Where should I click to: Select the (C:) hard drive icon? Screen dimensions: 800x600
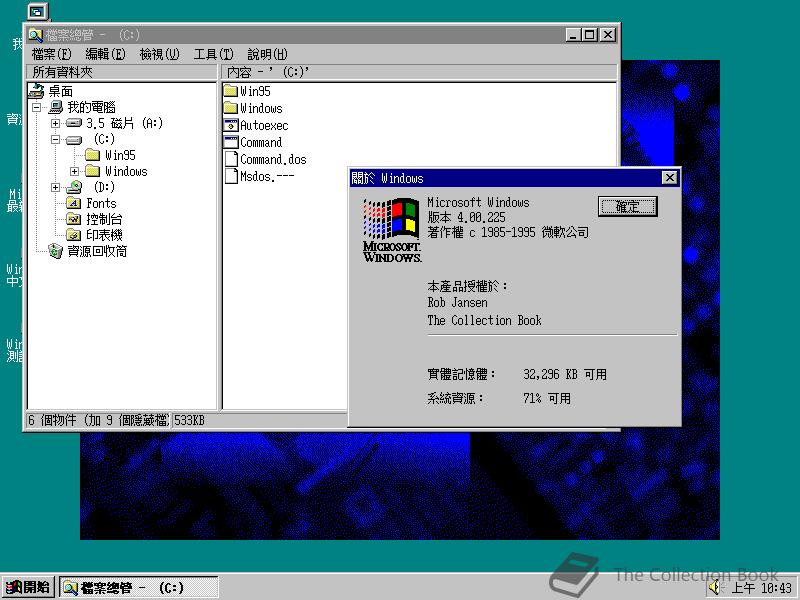pyautogui.click(x=73, y=140)
